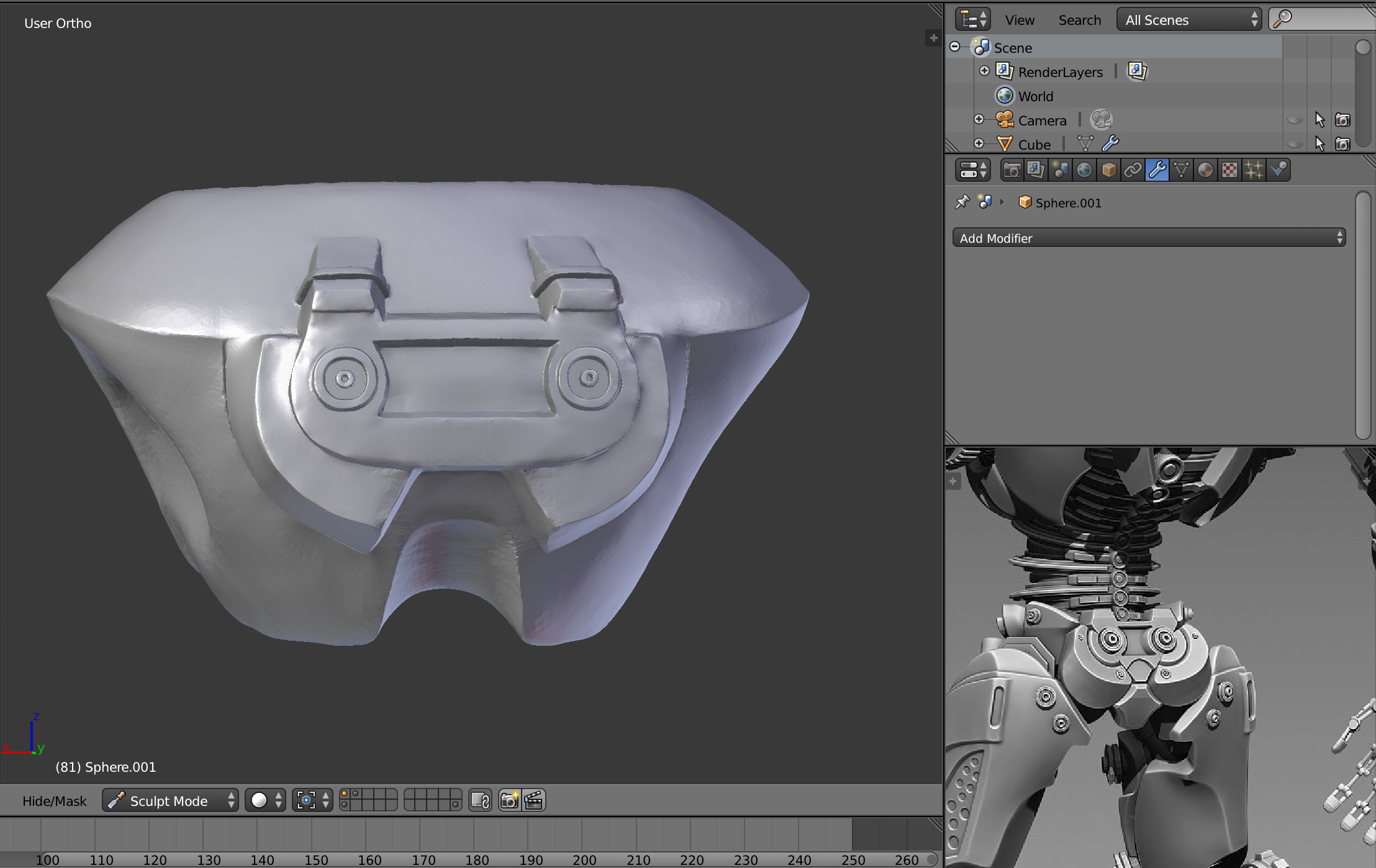The image size is (1376, 868).
Task: Open the Sculpt Mode selector dropdown
Action: (170, 800)
